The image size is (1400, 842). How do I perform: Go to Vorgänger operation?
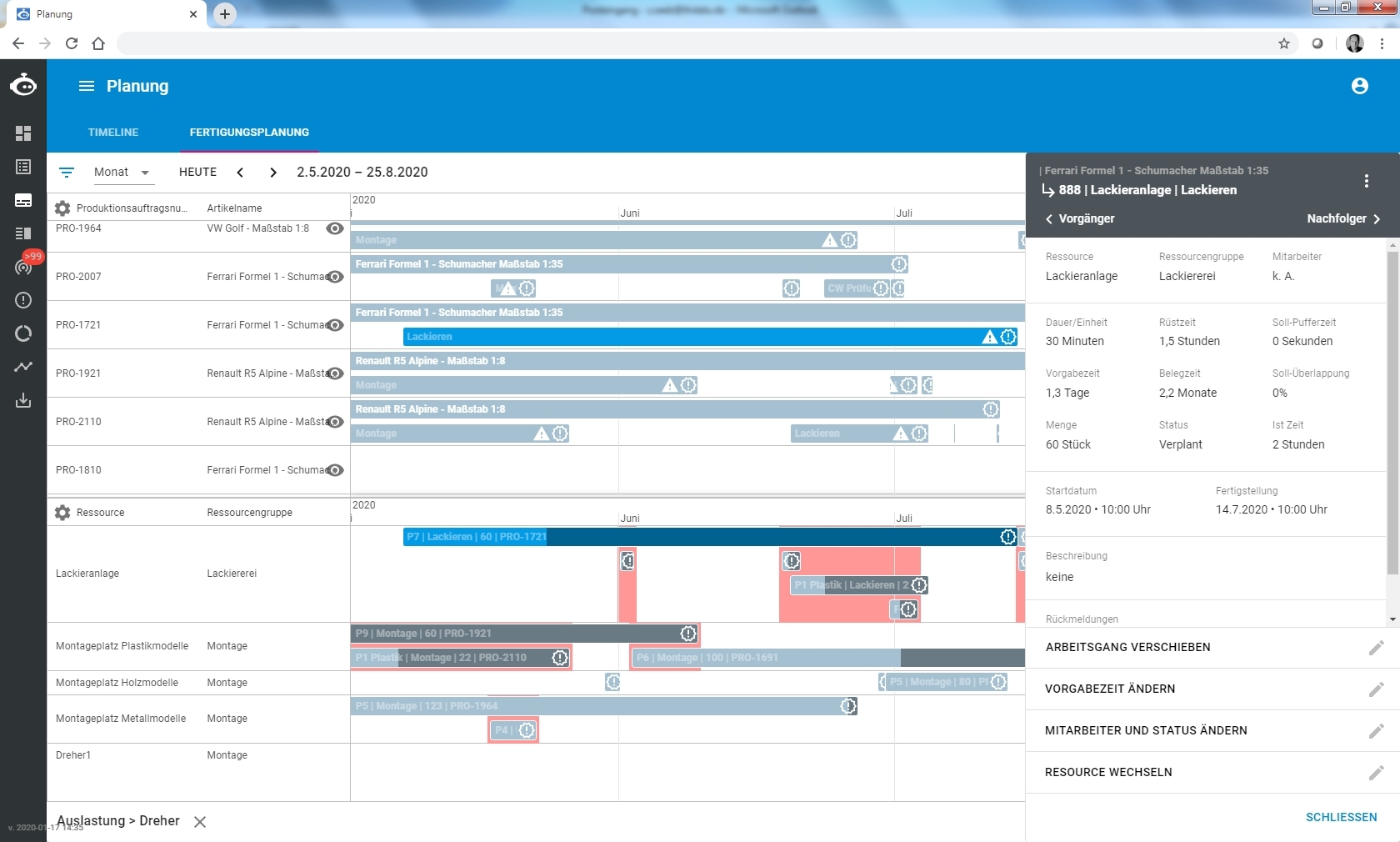(1080, 219)
